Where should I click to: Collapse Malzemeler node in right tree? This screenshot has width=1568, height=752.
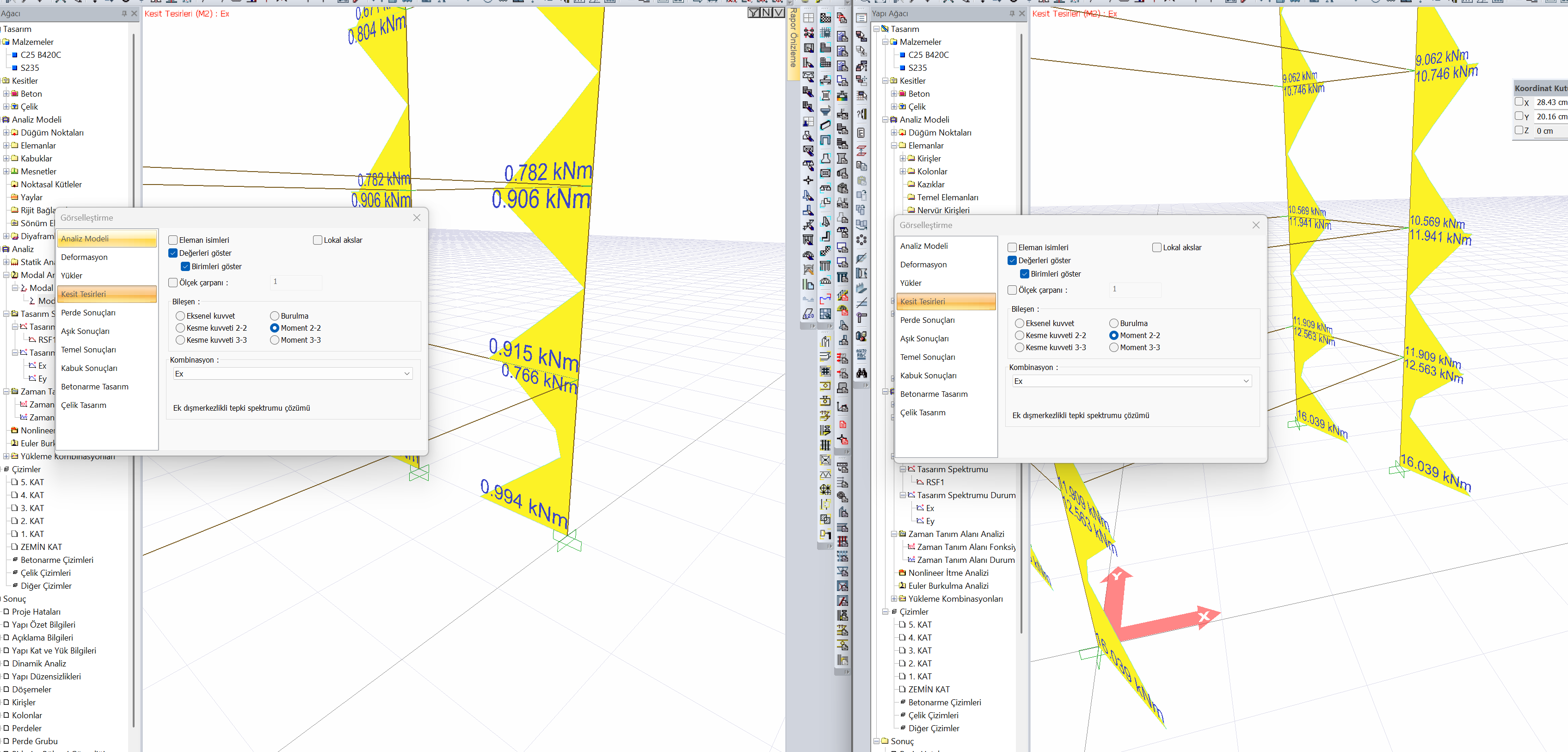885,42
